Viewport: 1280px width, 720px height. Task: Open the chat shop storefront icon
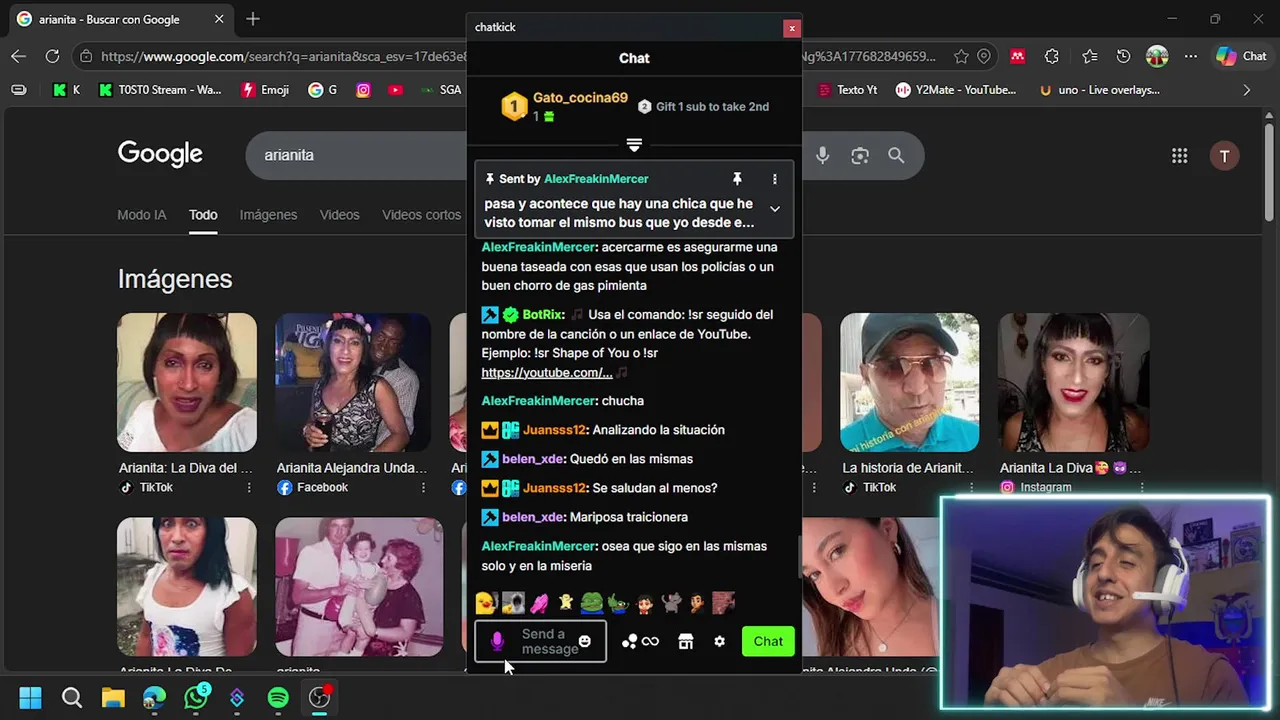(686, 642)
